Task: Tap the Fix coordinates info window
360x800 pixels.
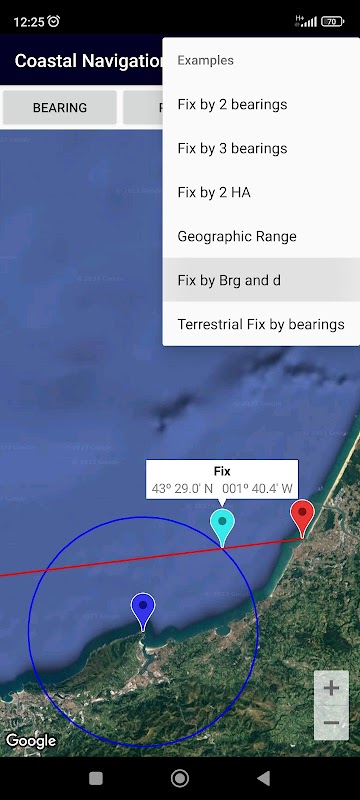Action: tap(222, 480)
